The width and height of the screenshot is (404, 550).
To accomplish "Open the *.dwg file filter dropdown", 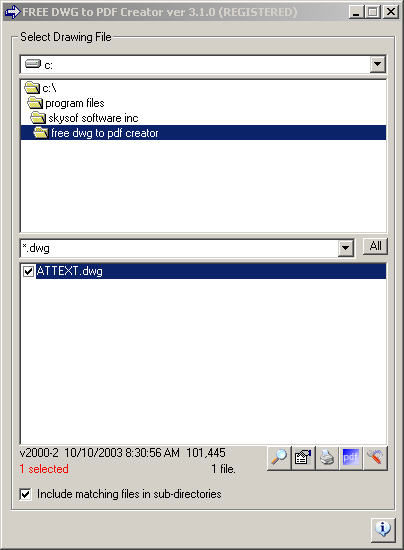I will [345, 248].
